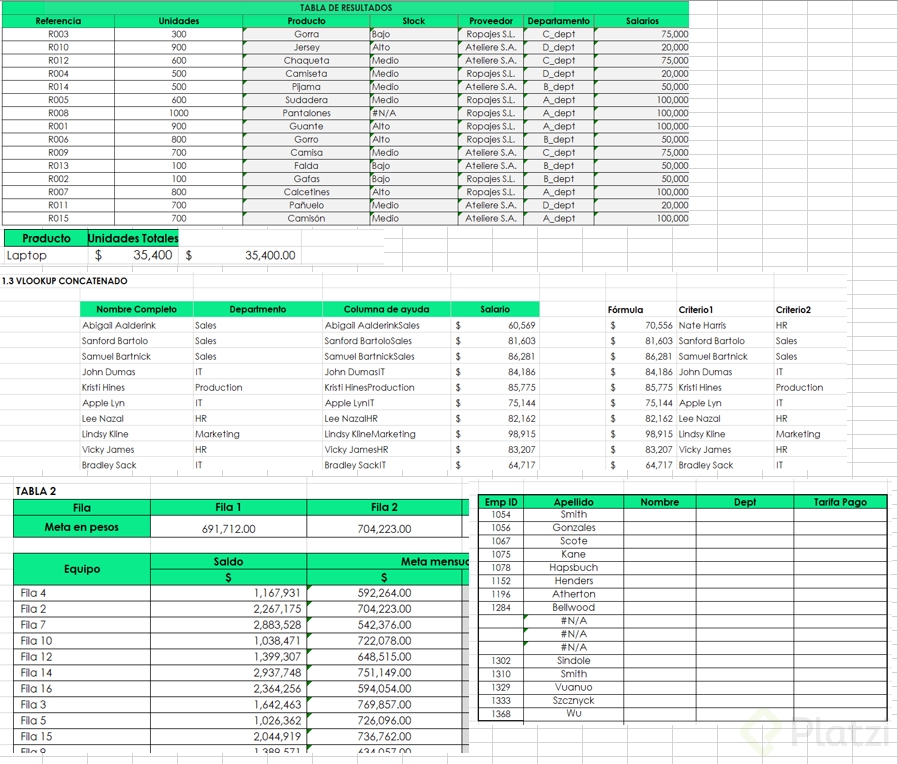Select reference cell R010

tap(58, 48)
